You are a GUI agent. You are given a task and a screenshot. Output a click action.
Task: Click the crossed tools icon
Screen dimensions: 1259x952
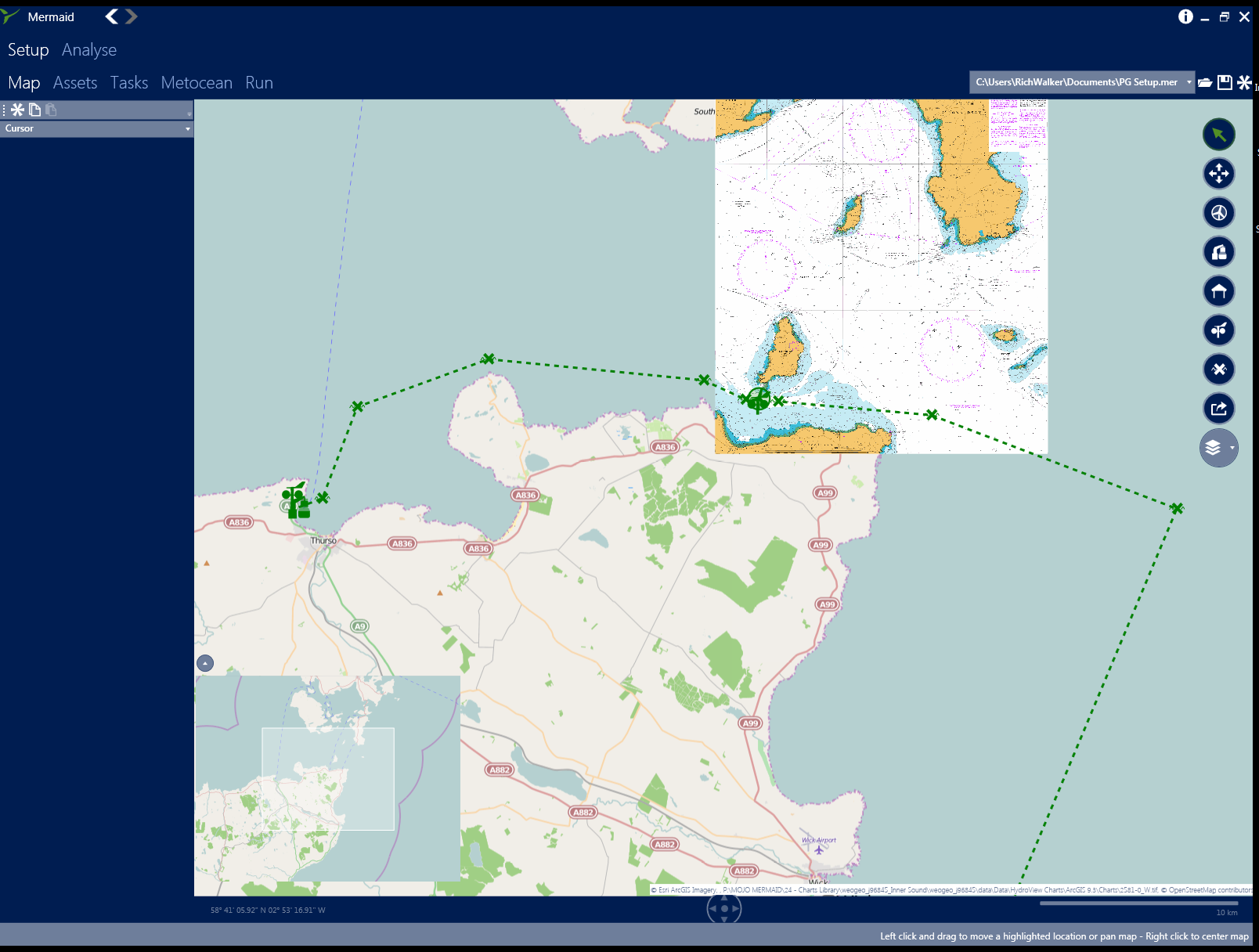pyautogui.click(x=1218, y=369)
